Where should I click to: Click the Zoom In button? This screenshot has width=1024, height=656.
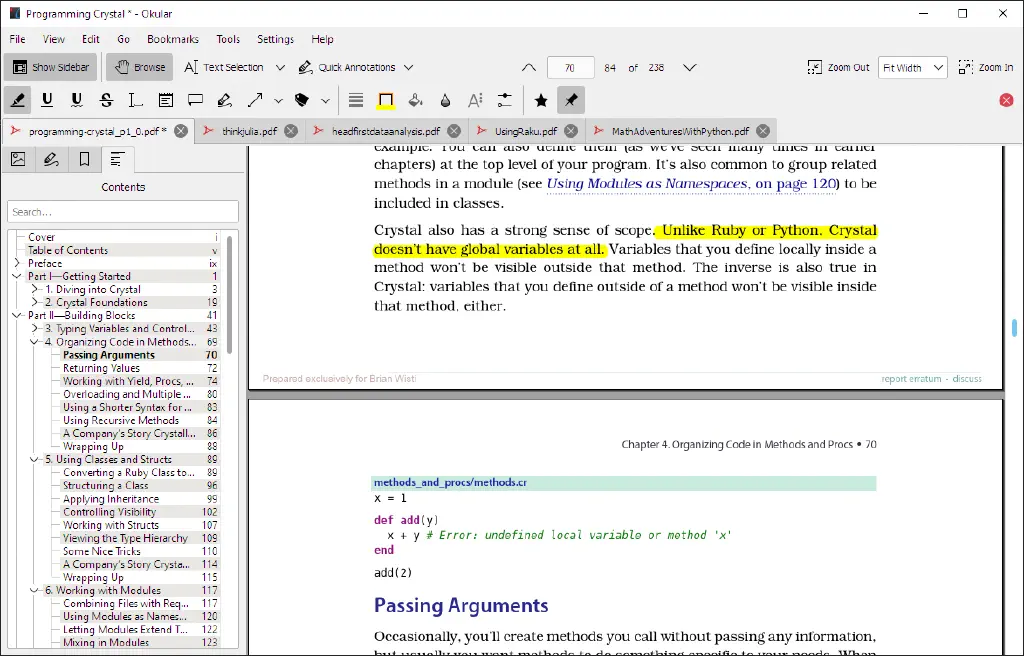pyautogui.click(x=986, y=67)
